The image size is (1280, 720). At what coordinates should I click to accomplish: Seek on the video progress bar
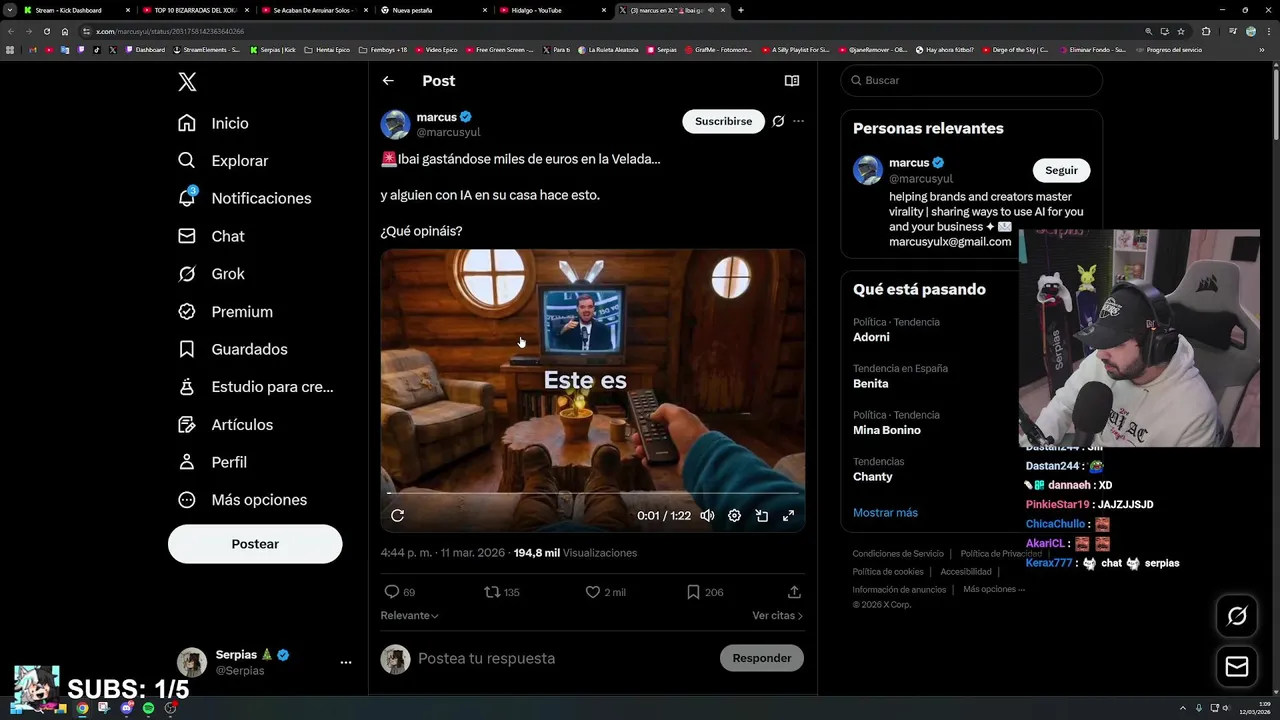[x=593, y=493]
